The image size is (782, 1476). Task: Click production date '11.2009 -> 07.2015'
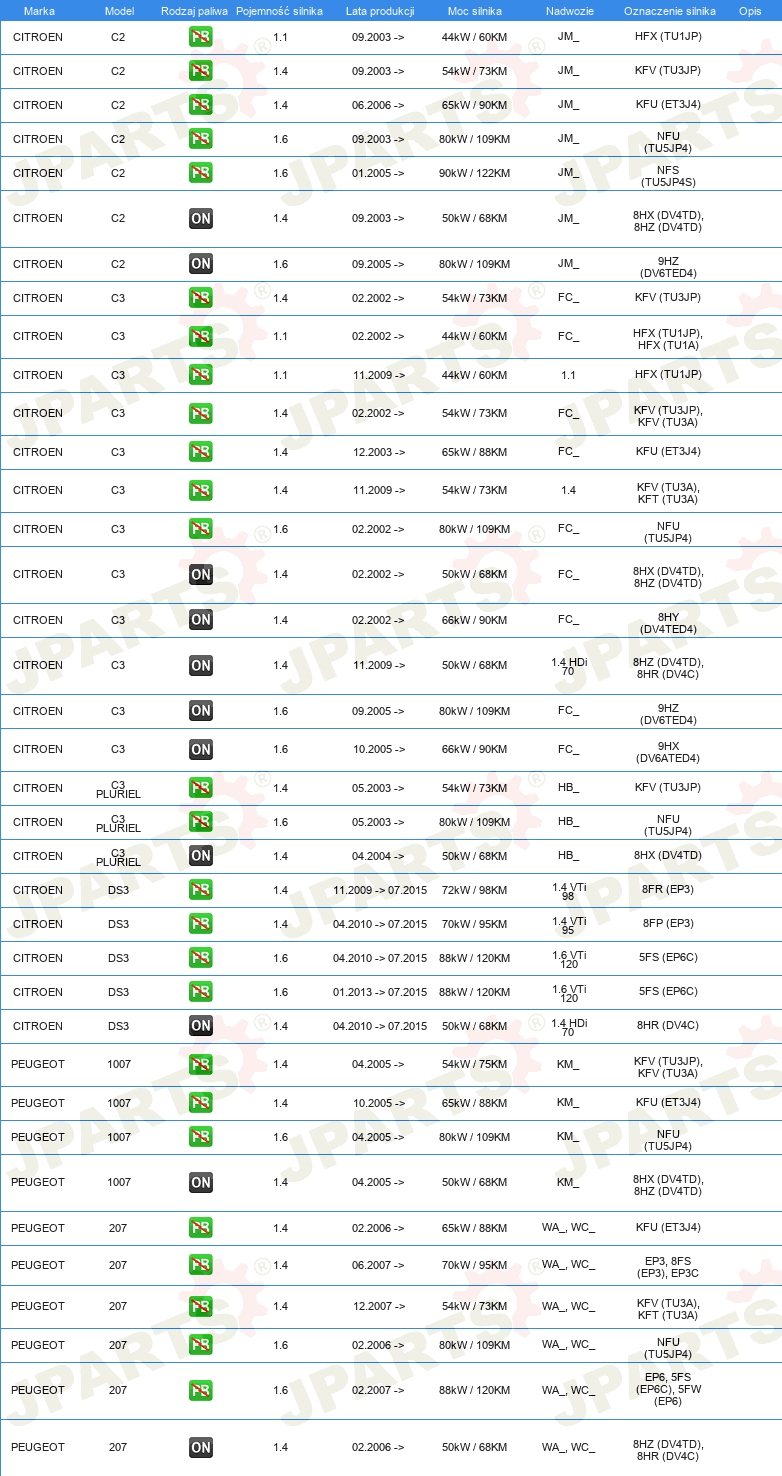point(380,890)
